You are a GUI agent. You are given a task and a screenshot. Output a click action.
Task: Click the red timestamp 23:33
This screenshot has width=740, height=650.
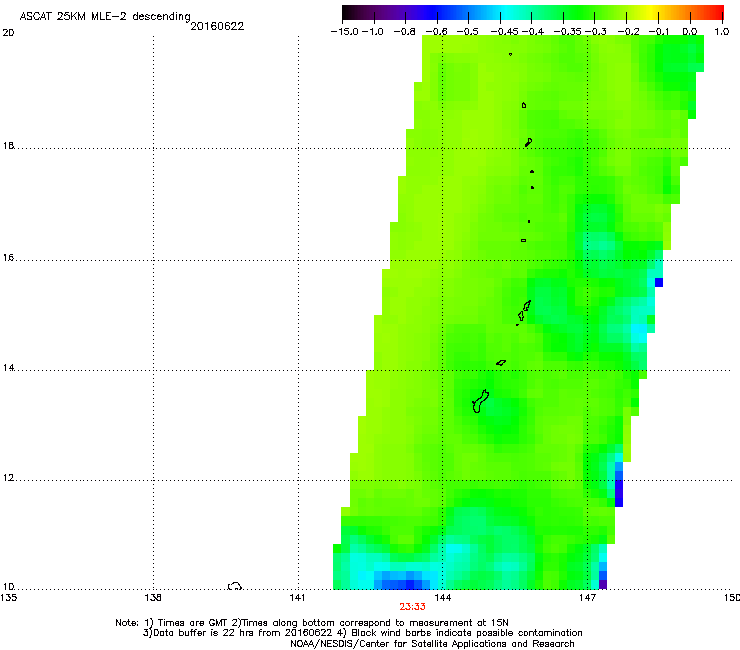[412, 607]
